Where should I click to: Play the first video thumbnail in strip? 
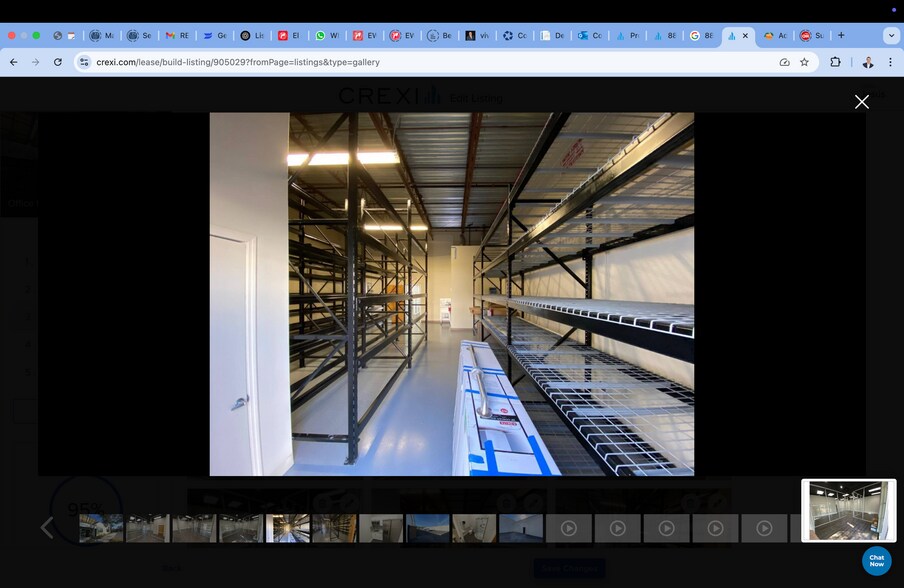(x=568, y=528)
